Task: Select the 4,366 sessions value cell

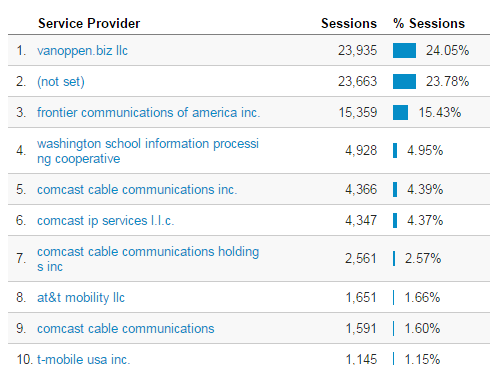Action: 361,189
